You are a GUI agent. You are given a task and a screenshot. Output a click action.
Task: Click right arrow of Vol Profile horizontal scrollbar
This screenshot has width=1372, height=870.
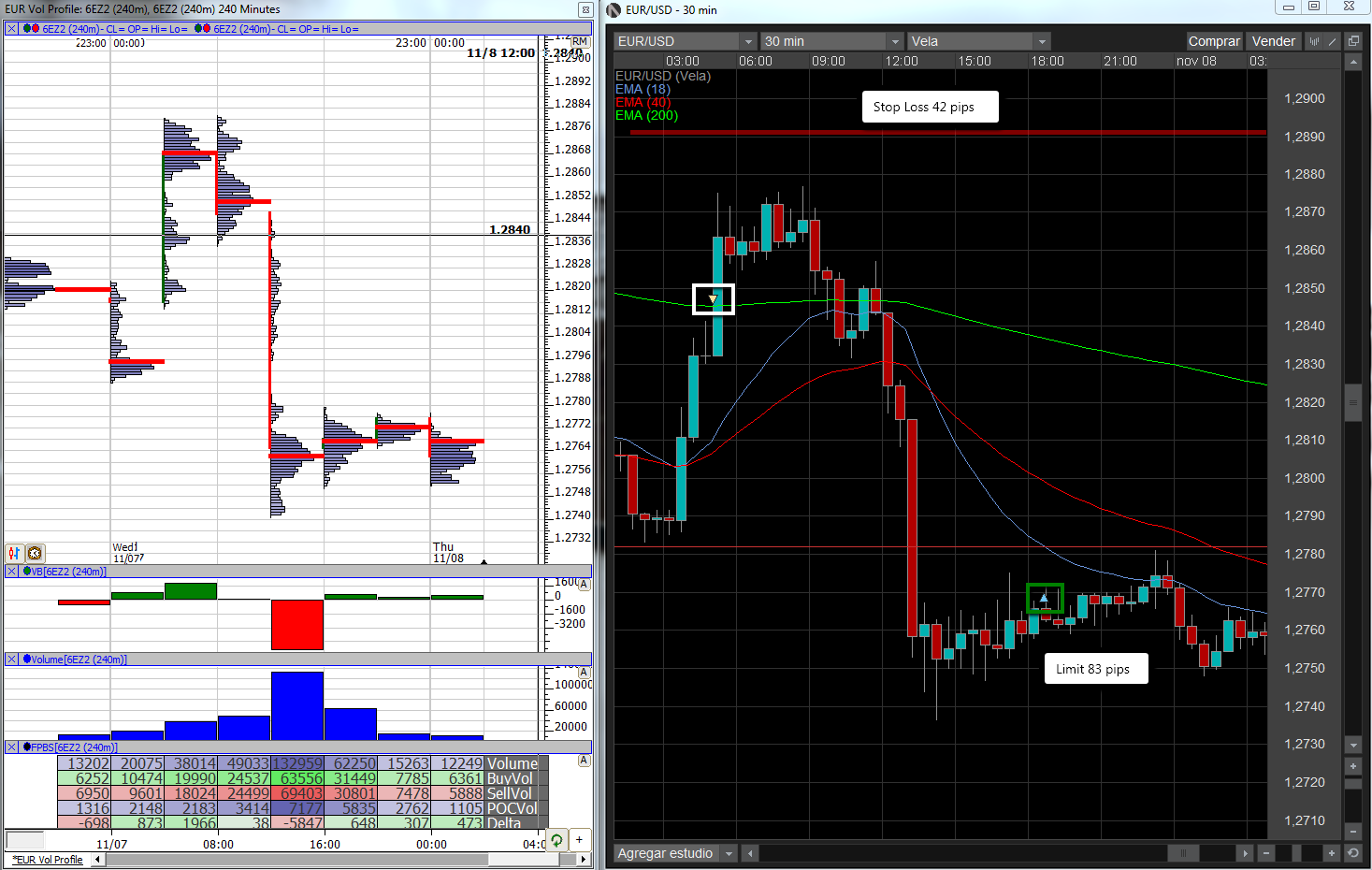tap(584, 860)
